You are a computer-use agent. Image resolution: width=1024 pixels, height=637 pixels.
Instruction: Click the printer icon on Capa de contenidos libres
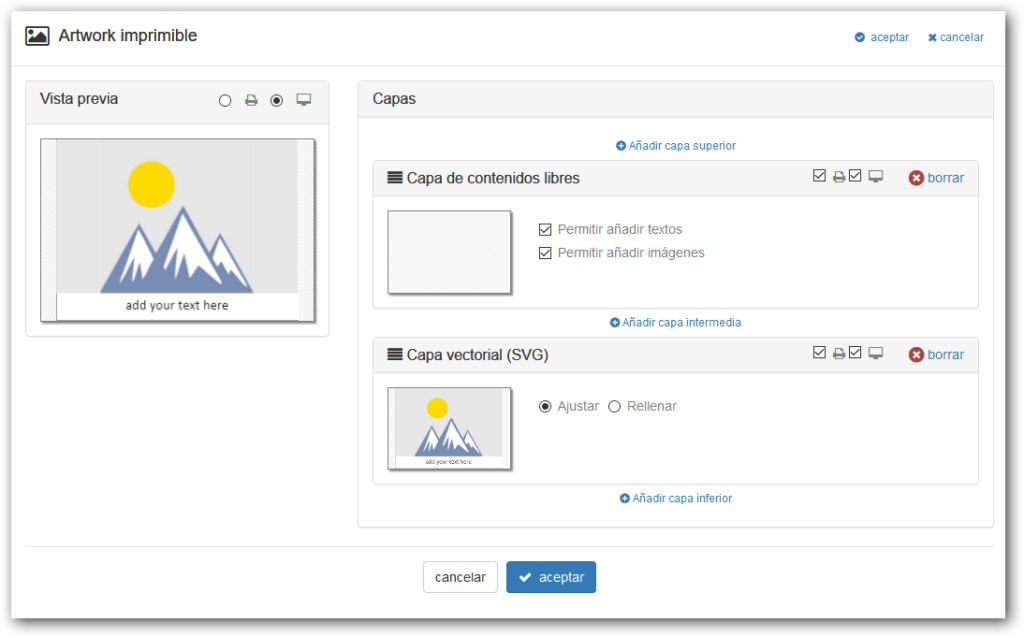tap(839, 177)
